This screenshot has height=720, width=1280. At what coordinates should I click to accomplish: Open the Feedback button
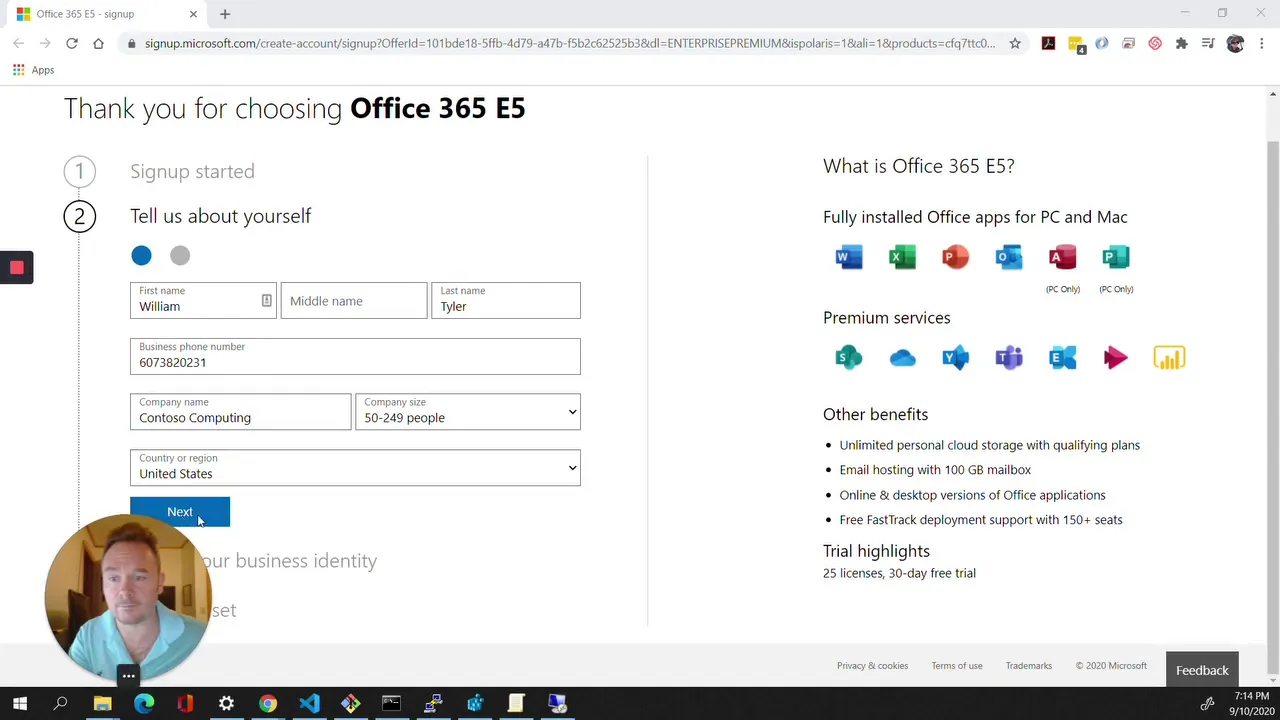1202,670
